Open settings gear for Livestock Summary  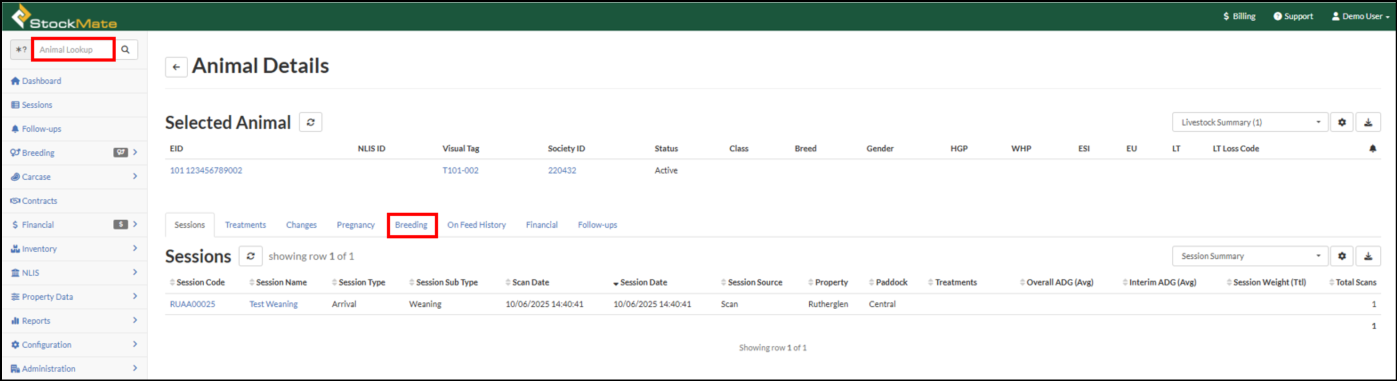coord(1343,122)
